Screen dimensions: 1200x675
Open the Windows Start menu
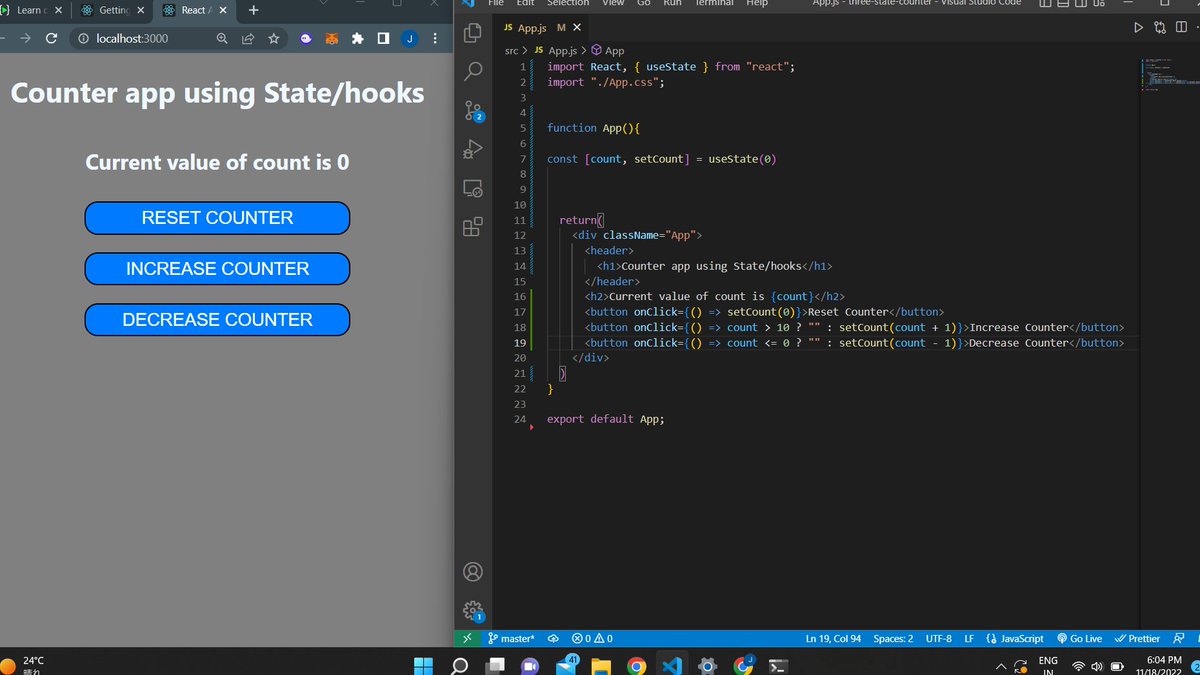click(423, 665)
